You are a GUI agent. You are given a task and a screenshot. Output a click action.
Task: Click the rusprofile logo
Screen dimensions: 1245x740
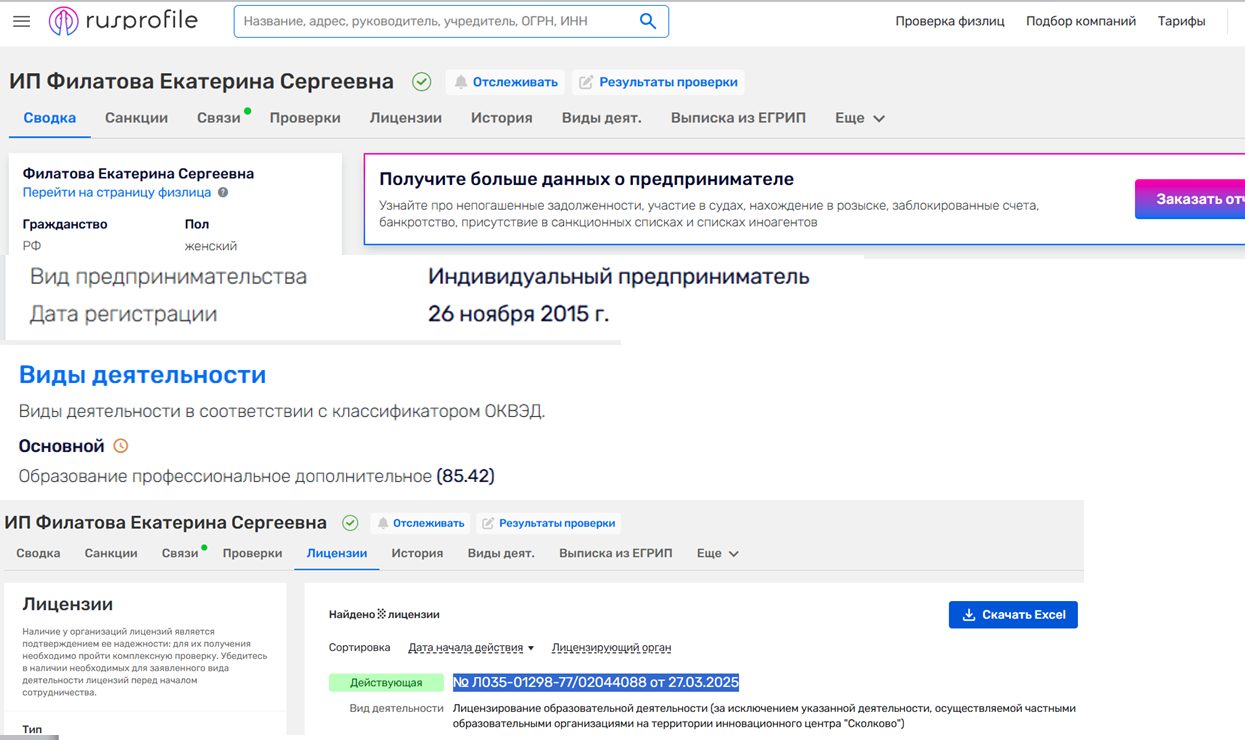[x=123, y=21]
